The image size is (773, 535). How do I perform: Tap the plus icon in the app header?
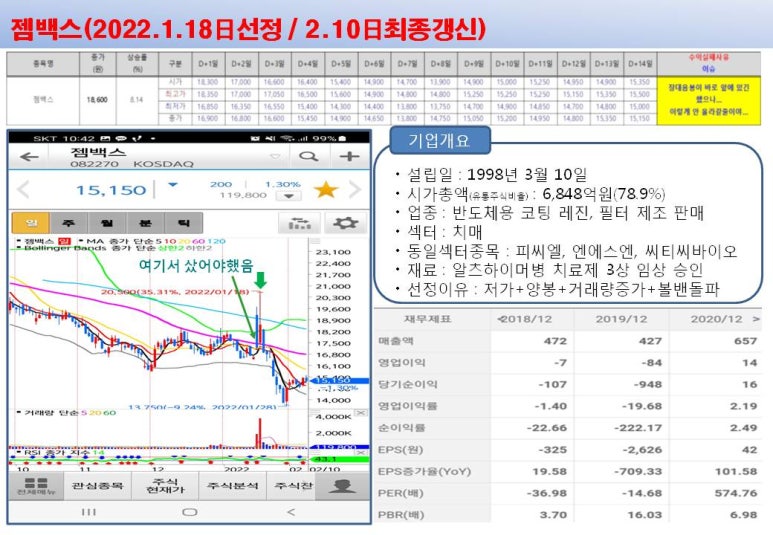click(x=349, y=157)
